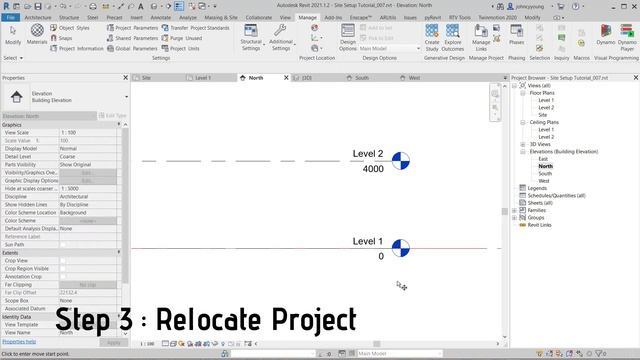640x360 pixels.
Task: Close the Properties palette
Action: pos(126,78)
